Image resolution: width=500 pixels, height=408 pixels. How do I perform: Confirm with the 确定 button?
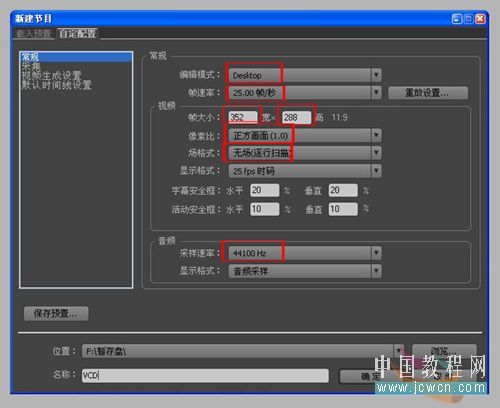370,376
